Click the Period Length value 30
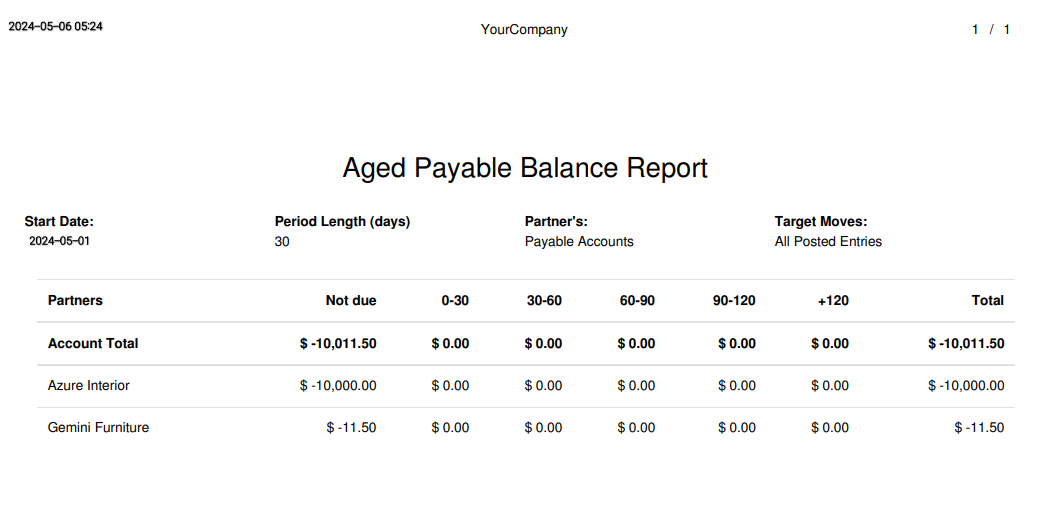Viewport: 1050px width, 506px height. point(282,242)
